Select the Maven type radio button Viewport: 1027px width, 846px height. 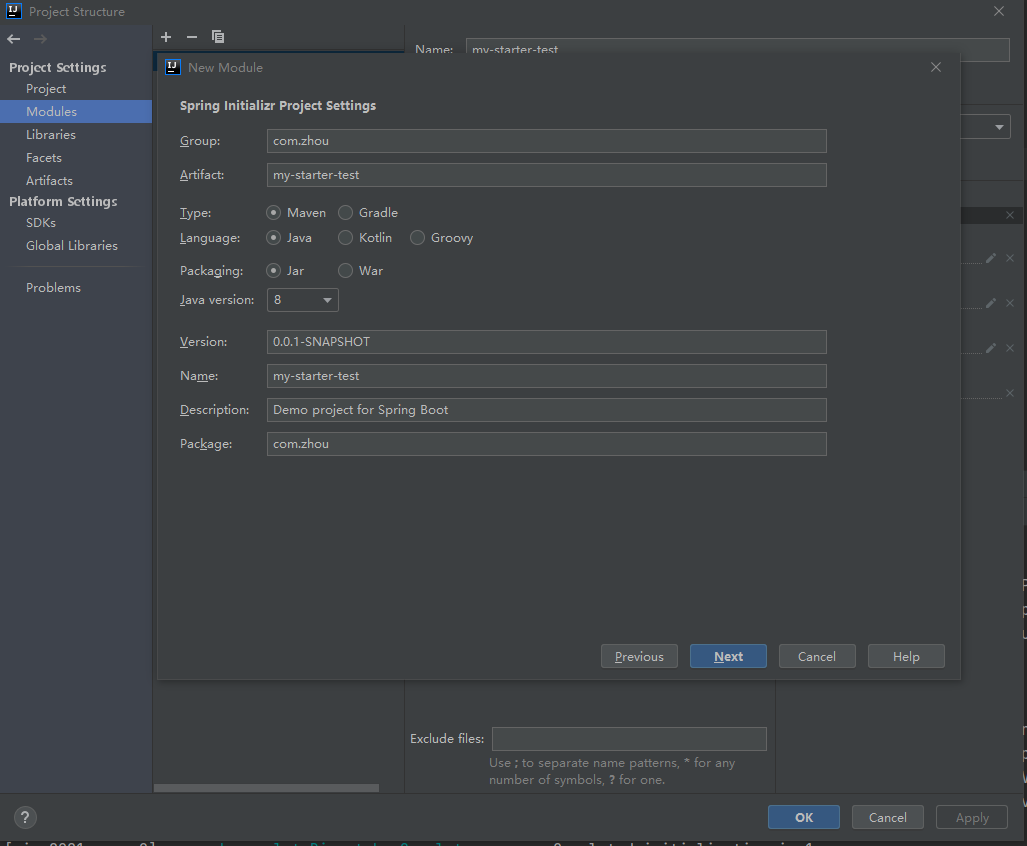tap(274, 213)
